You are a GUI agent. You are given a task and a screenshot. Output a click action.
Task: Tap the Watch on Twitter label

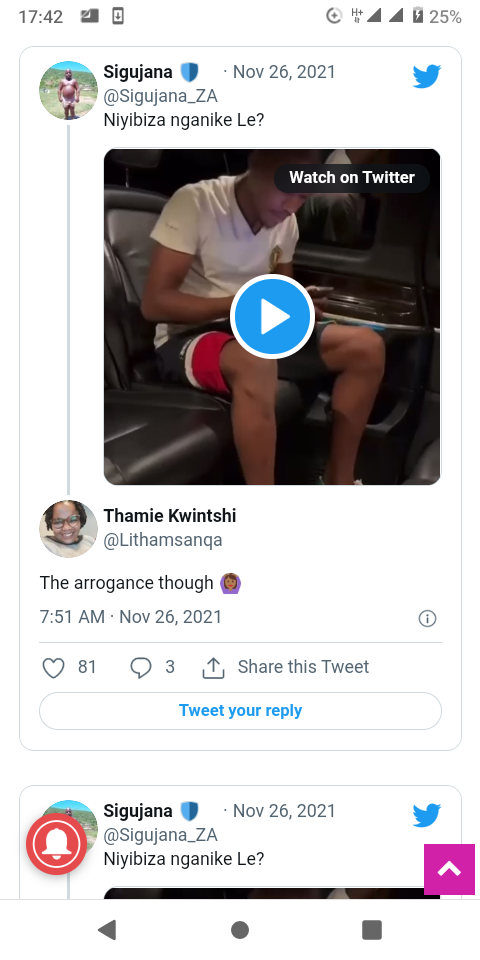[351, 178]
